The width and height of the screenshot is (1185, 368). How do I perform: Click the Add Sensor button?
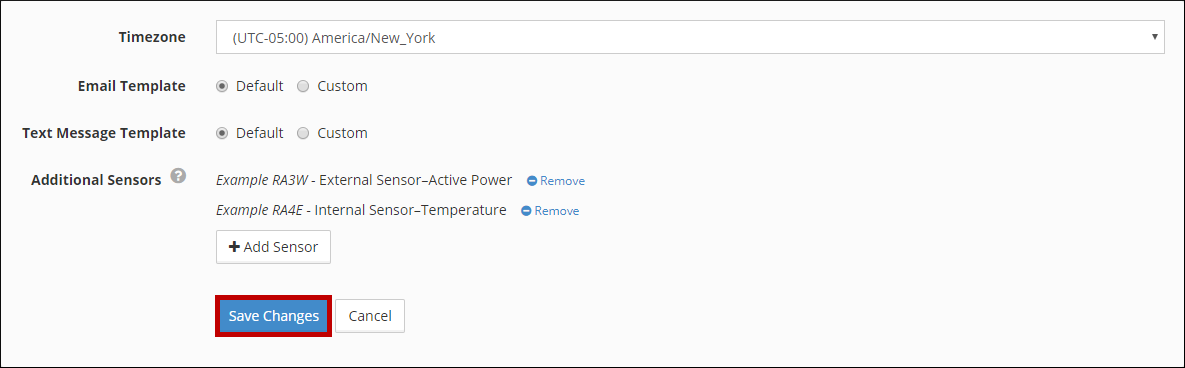point(274,247)
